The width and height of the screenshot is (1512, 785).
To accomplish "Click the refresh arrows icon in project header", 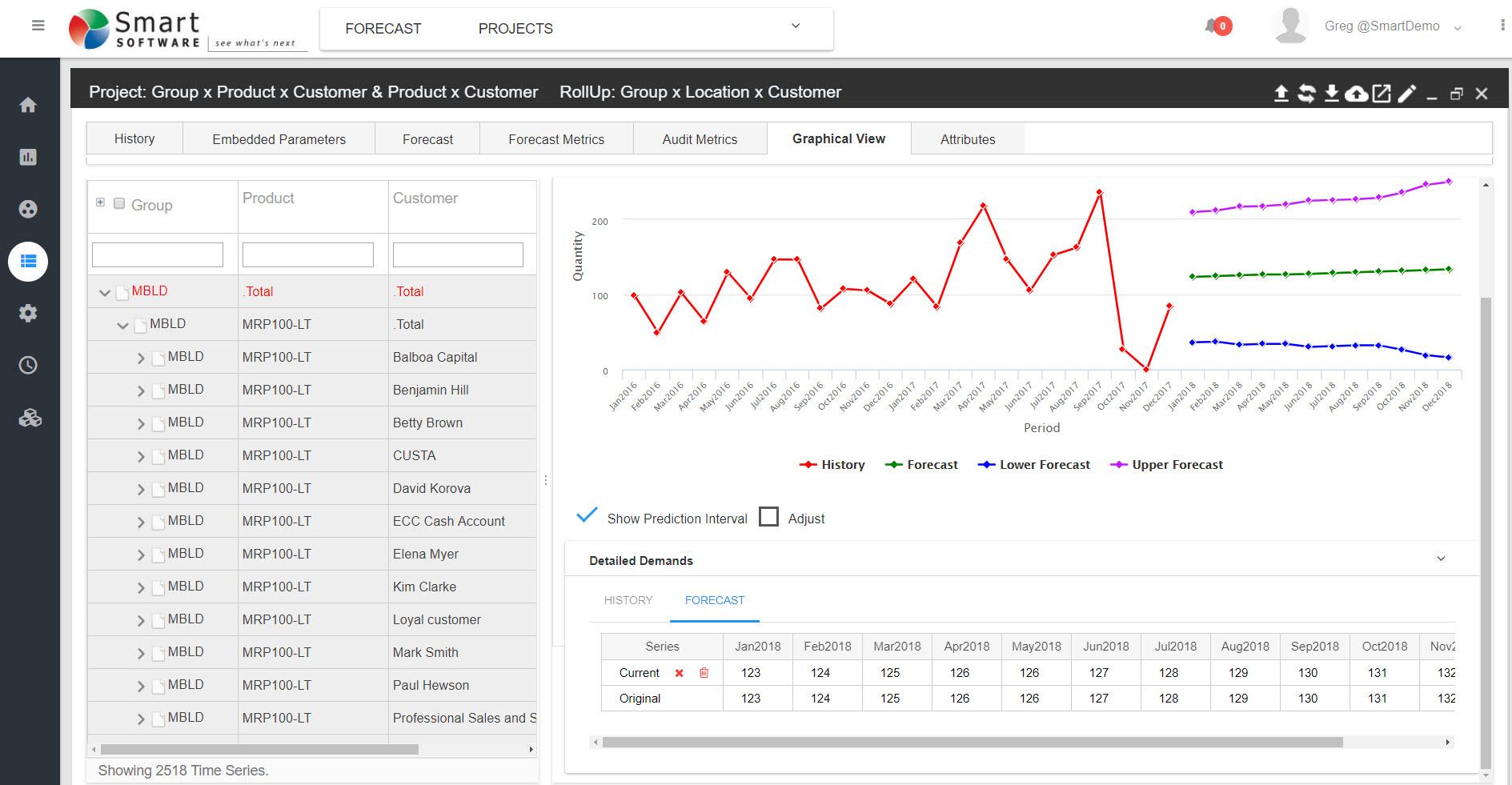I will (x=1306, y=94).
